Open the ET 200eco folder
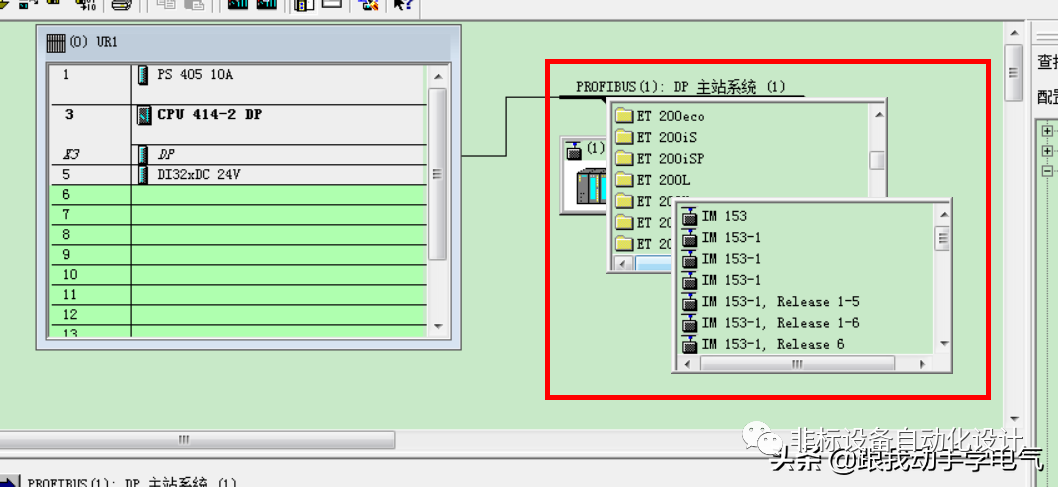1058x487 pixels. (660, 116)
